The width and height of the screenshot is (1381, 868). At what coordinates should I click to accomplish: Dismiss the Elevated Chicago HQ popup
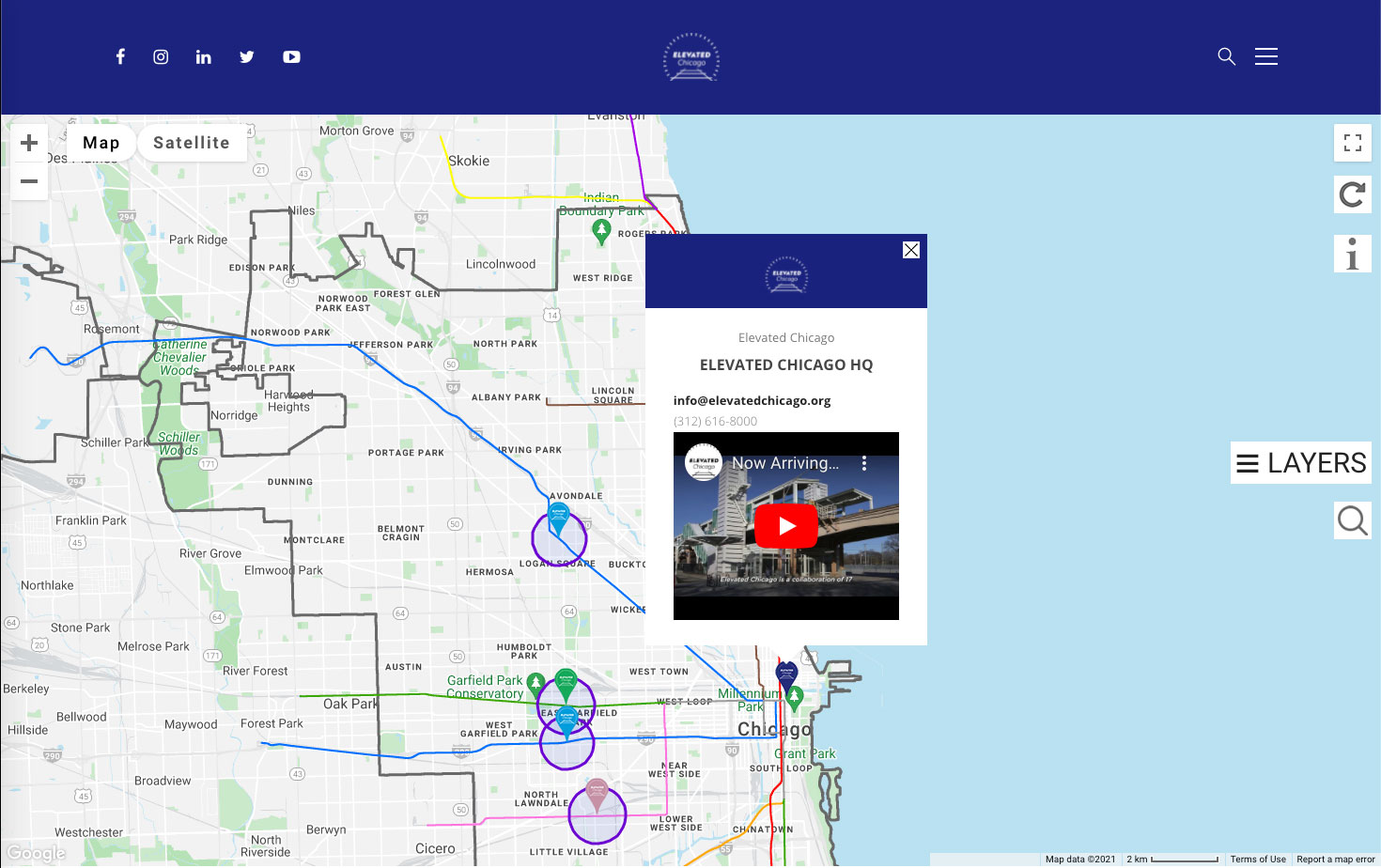tap(910, 250)
